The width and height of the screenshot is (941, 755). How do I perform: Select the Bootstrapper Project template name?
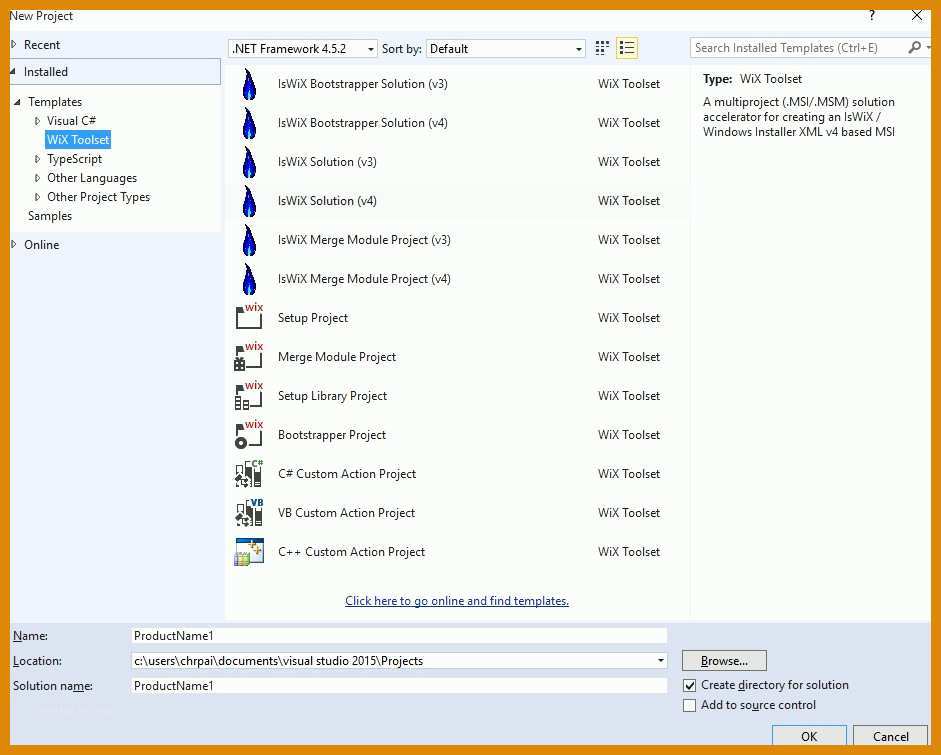tap(332, 435)
